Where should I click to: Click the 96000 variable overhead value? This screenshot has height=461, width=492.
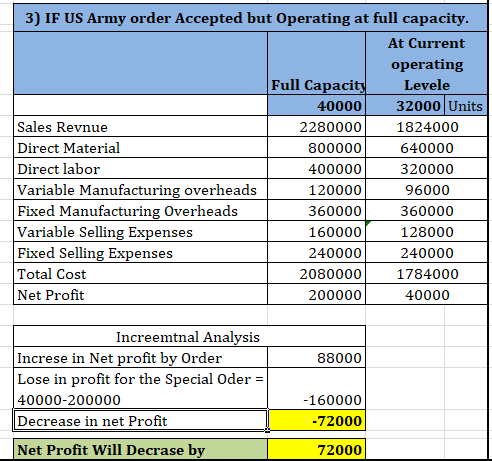(426, 190)
